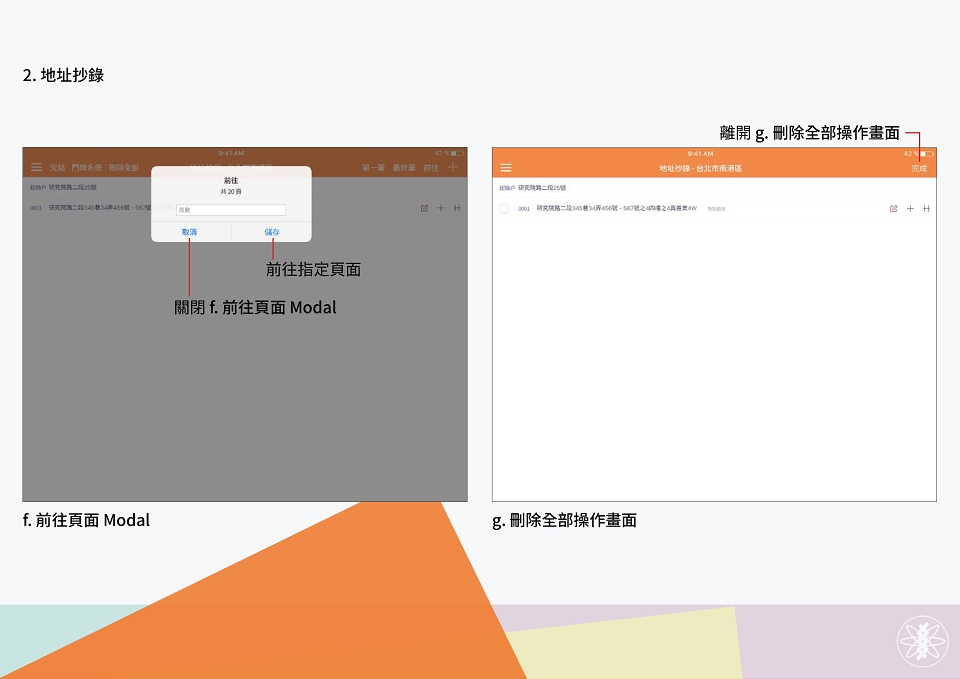This screenshot has height=679, width=960.
Task: Tap 完成 to leave delete-all screen
Action: (919, 168)
